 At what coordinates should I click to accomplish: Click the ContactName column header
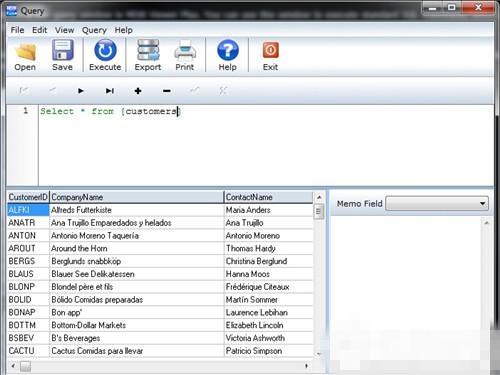[x=269, y=197]
